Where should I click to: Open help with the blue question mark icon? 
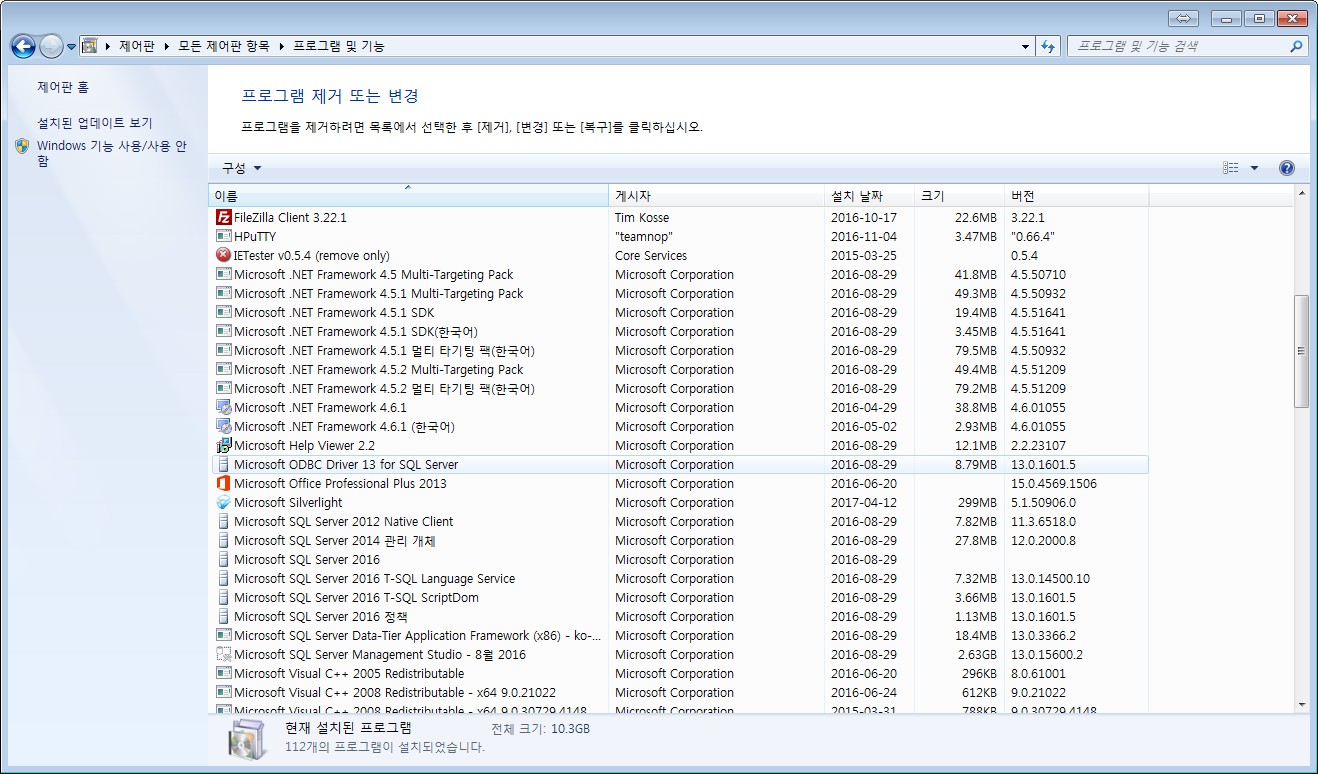[x=1287, y=168]
